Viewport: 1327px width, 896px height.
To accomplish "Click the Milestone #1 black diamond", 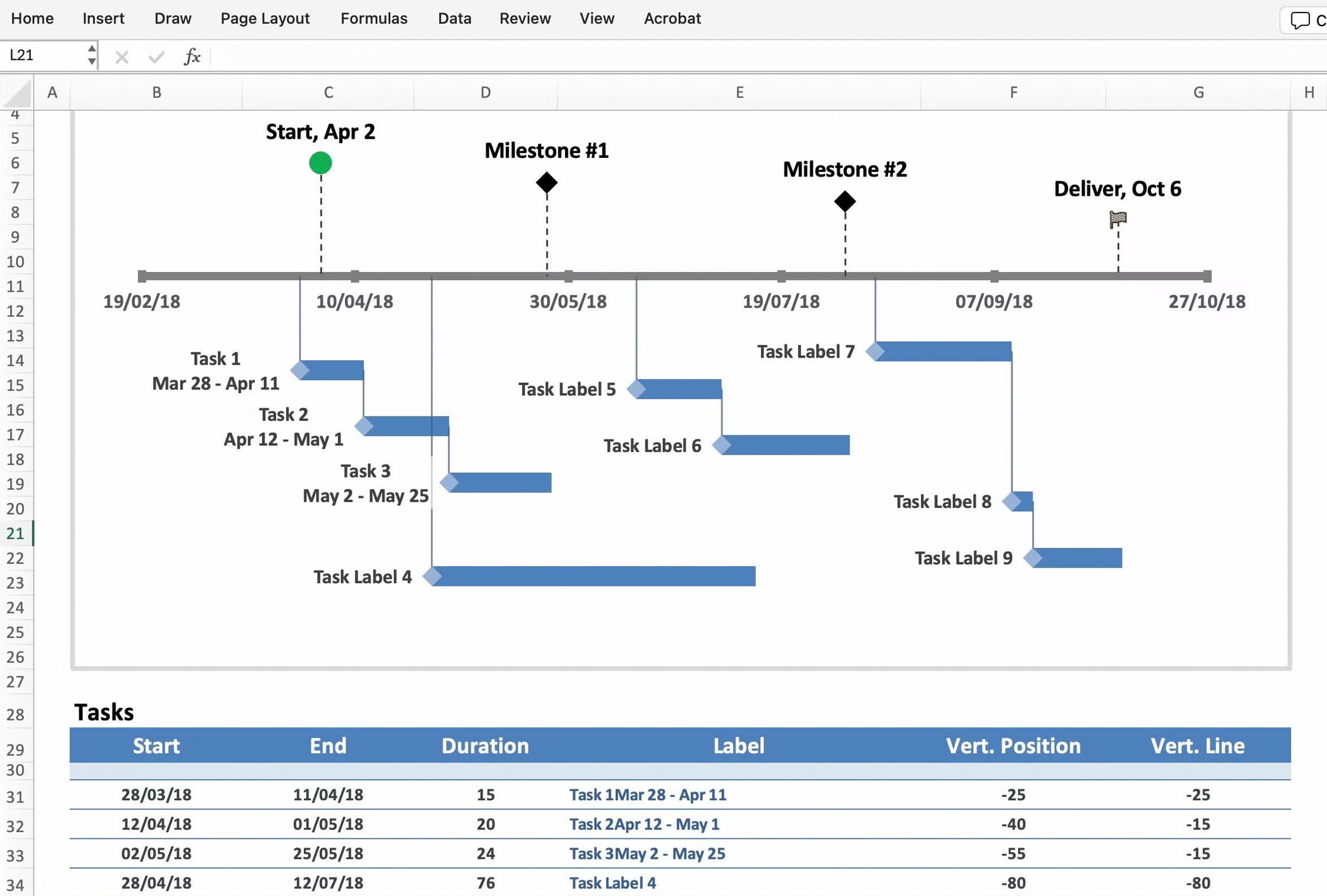I will pos(546,183).
